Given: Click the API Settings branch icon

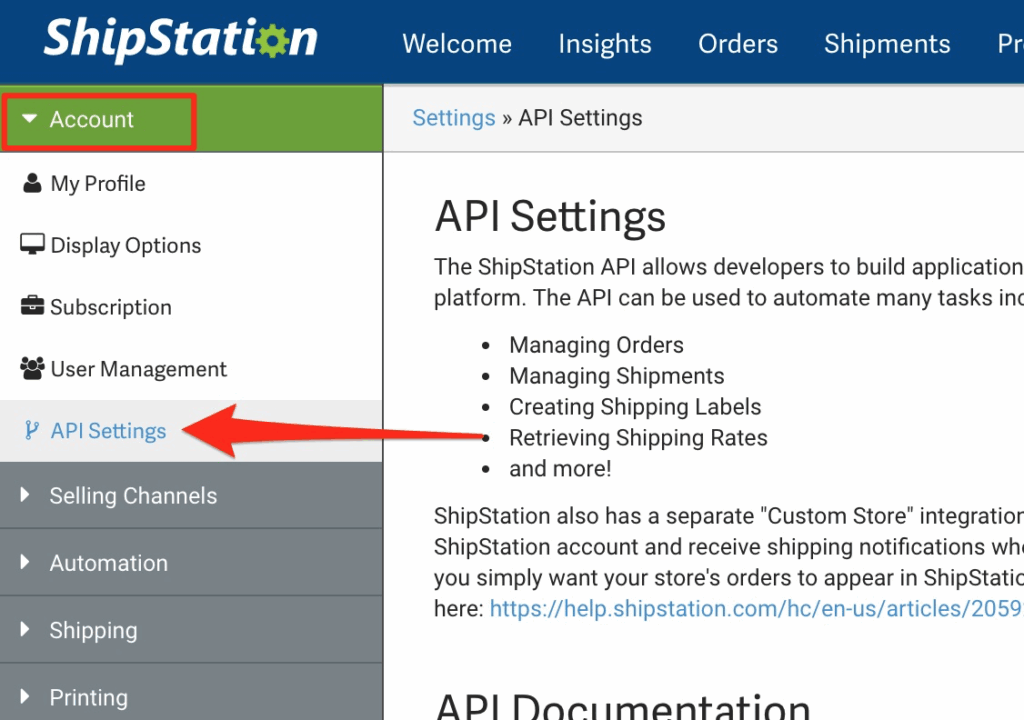Looking at the screenshot, I should pos(33,431).
